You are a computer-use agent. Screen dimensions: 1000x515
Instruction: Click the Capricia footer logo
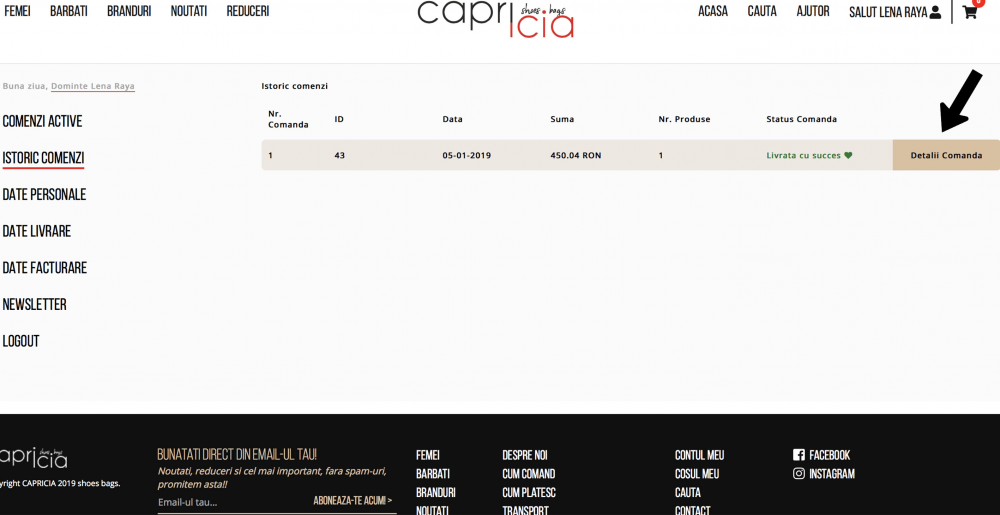(x=33, y=458)
